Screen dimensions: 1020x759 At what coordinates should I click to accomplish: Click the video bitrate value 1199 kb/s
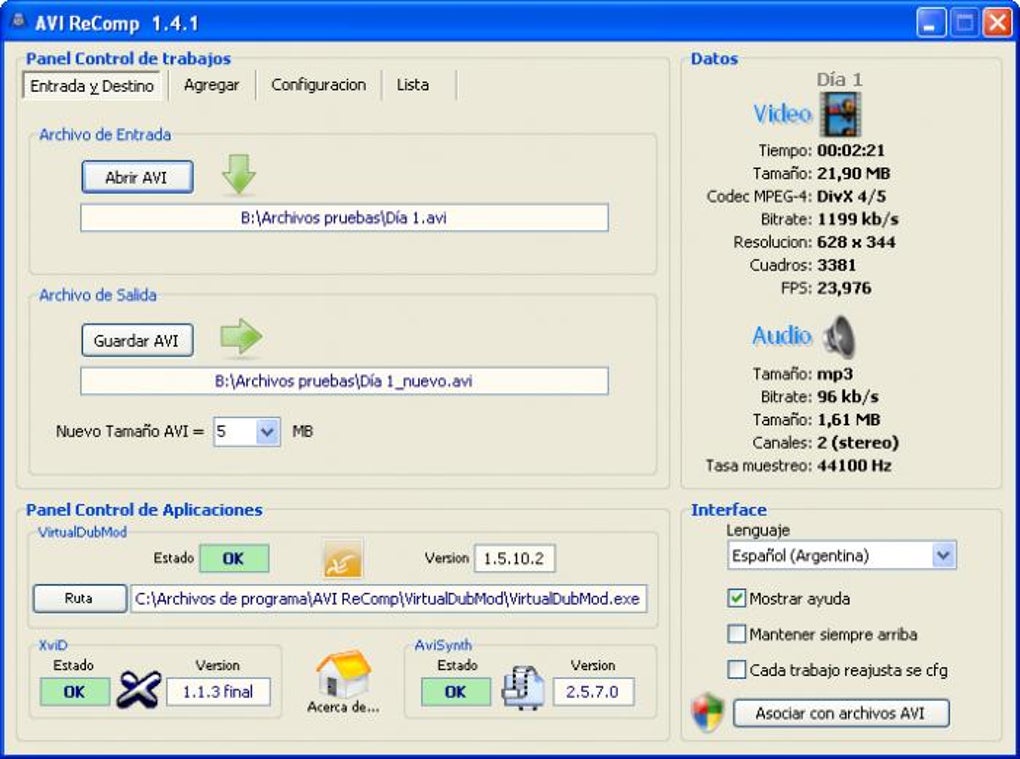857,219
